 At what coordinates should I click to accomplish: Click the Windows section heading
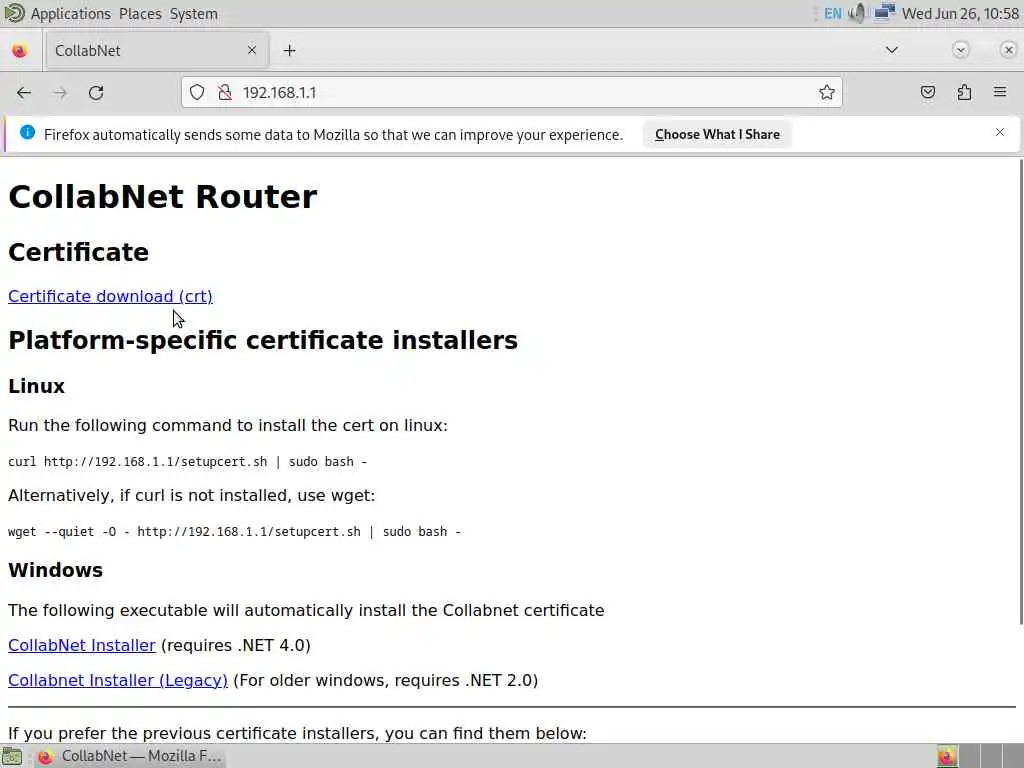point(56,570)
